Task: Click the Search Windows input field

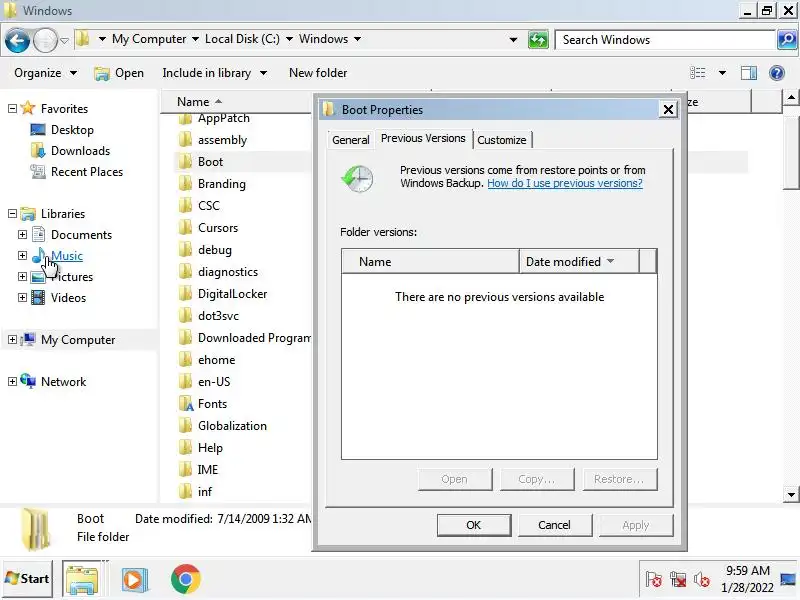Action: [x=665, y=40]
